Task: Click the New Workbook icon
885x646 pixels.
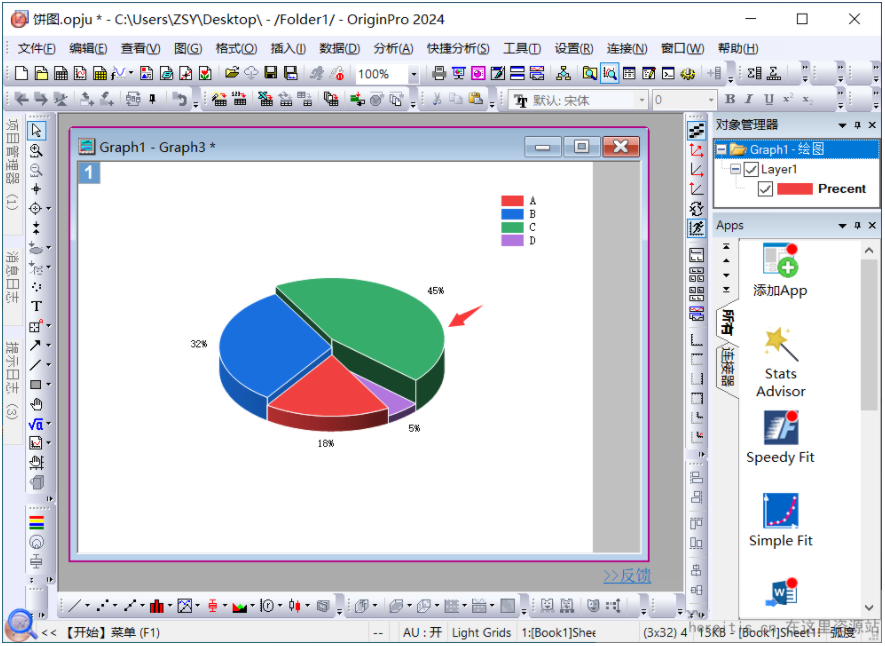Action: coord(61,73)
